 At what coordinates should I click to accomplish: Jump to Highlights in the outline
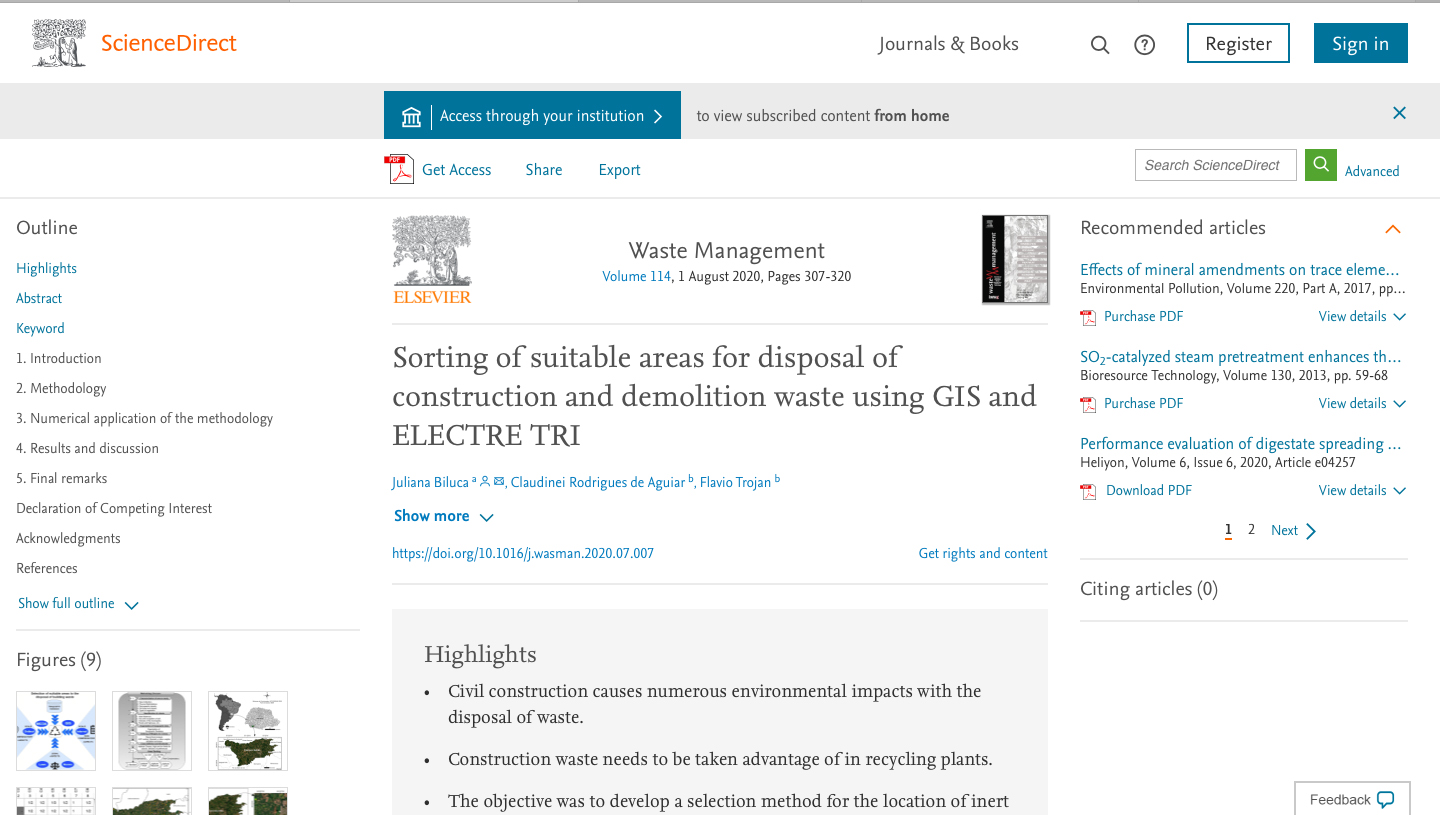pyautogui.click(x=46, y=268)
